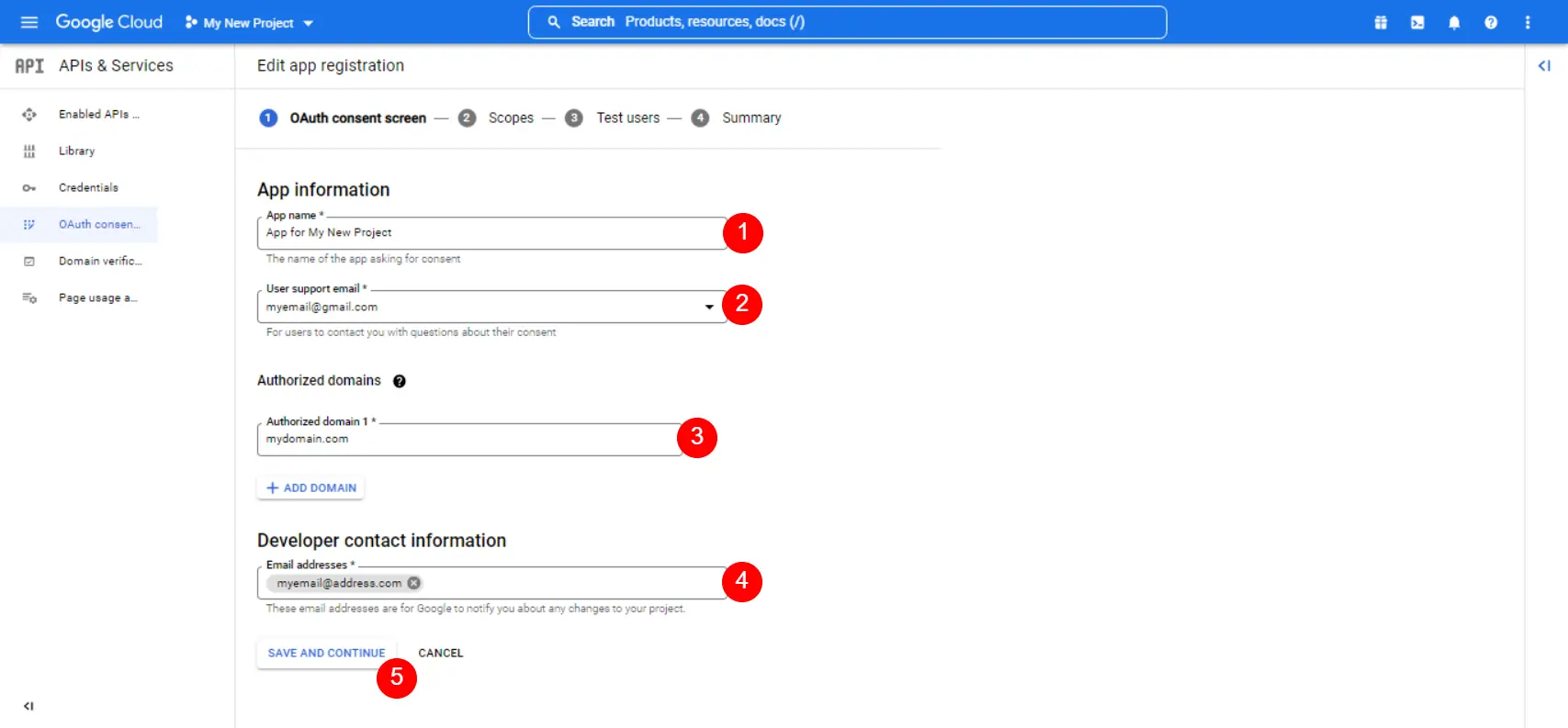Expand the User support email dropdown

pos(709,307)
